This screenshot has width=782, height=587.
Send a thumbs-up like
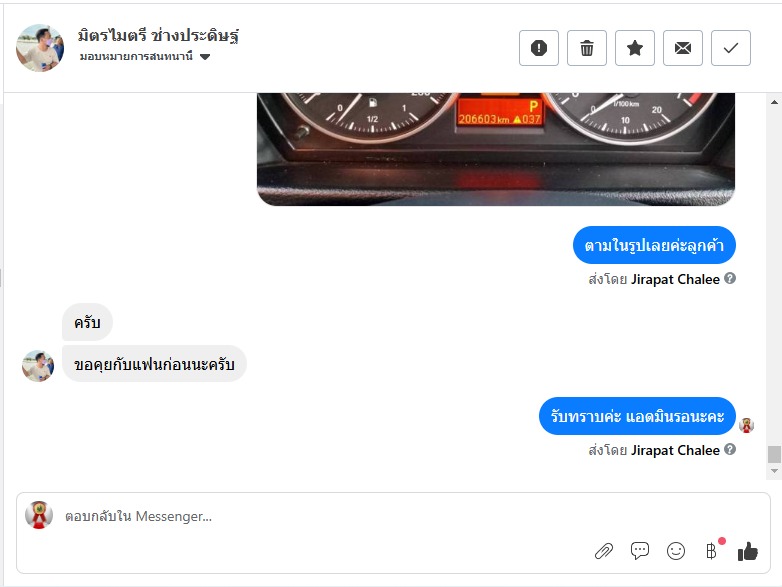click(x=748, y=551)
